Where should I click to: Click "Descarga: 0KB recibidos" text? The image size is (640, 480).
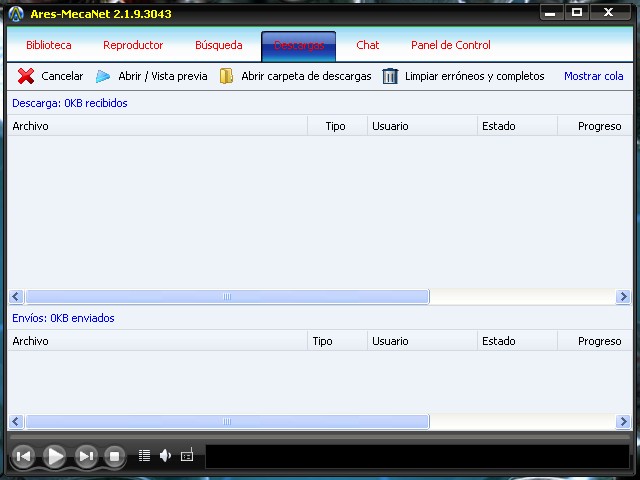pos(70,103)
